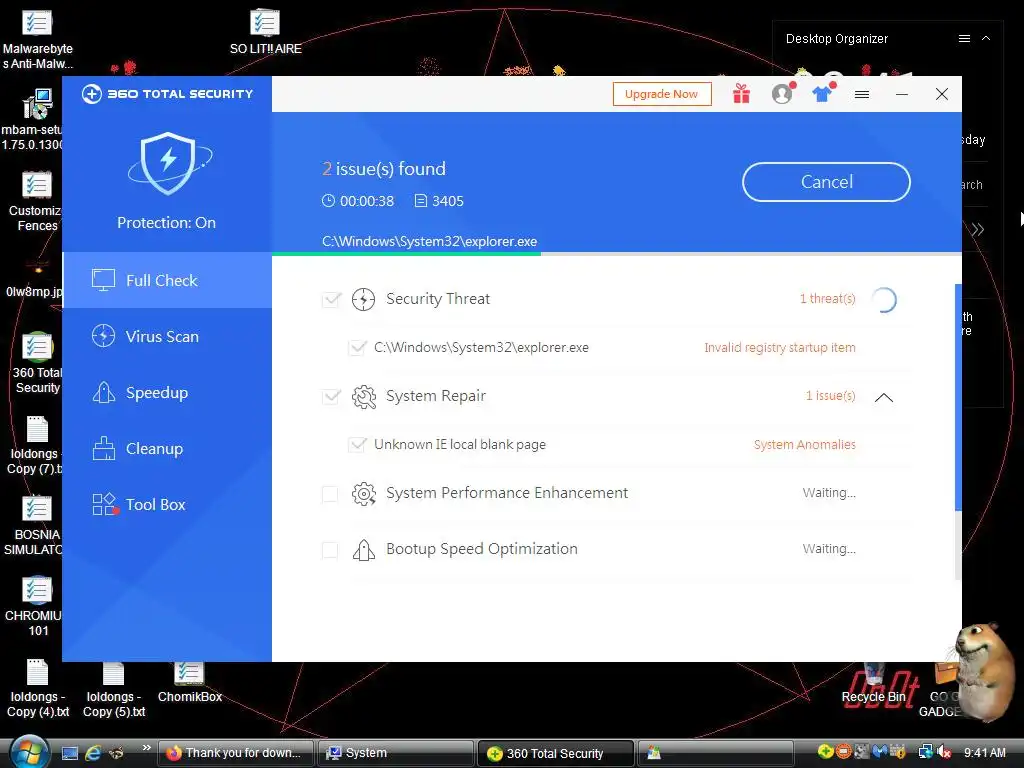Screen dimensions: 1024x768
Task: Check the System Performance Enhancement checkbox
Action: point(330,494)
